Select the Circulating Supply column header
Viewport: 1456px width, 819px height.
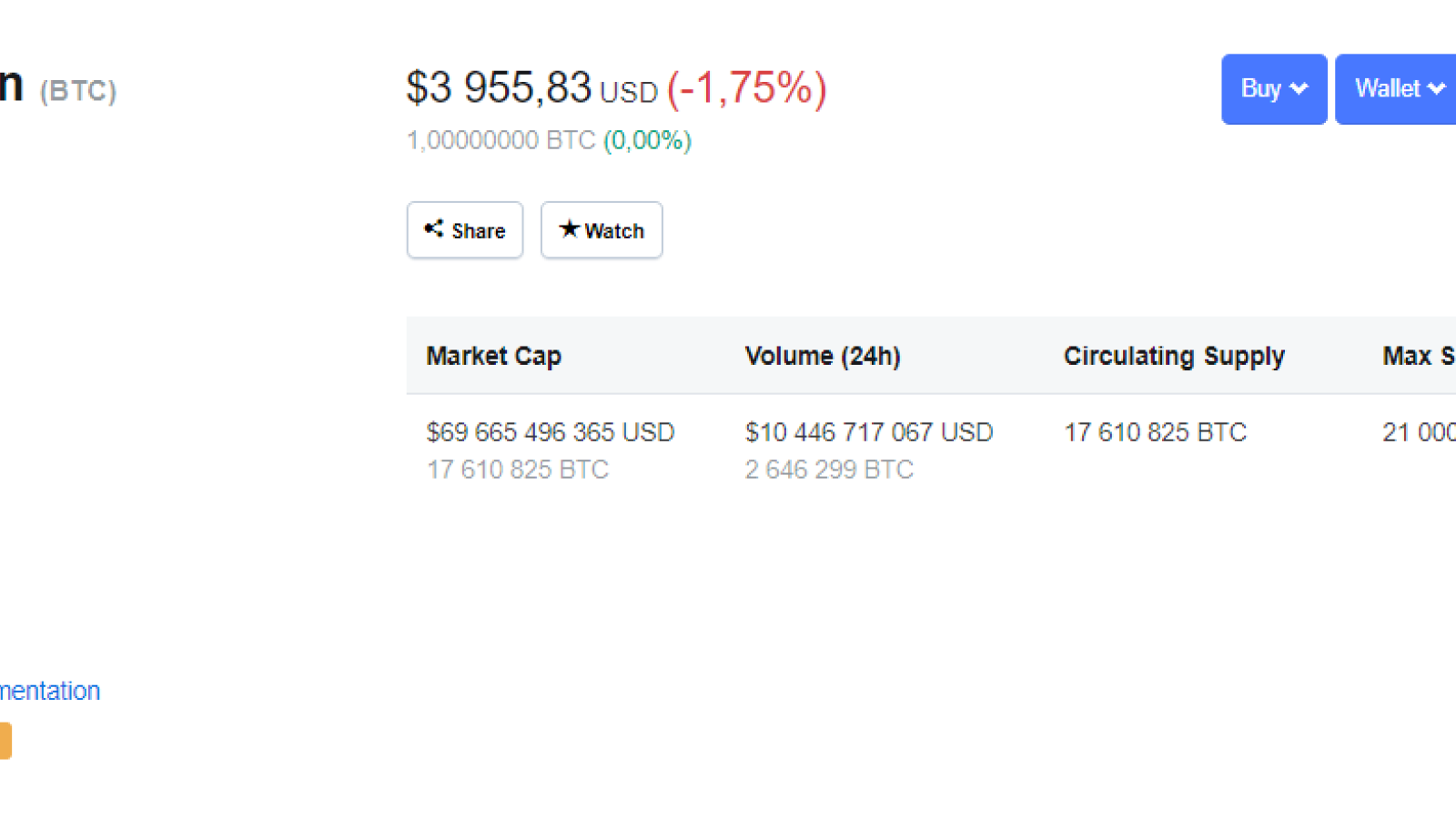[1174, 356]
